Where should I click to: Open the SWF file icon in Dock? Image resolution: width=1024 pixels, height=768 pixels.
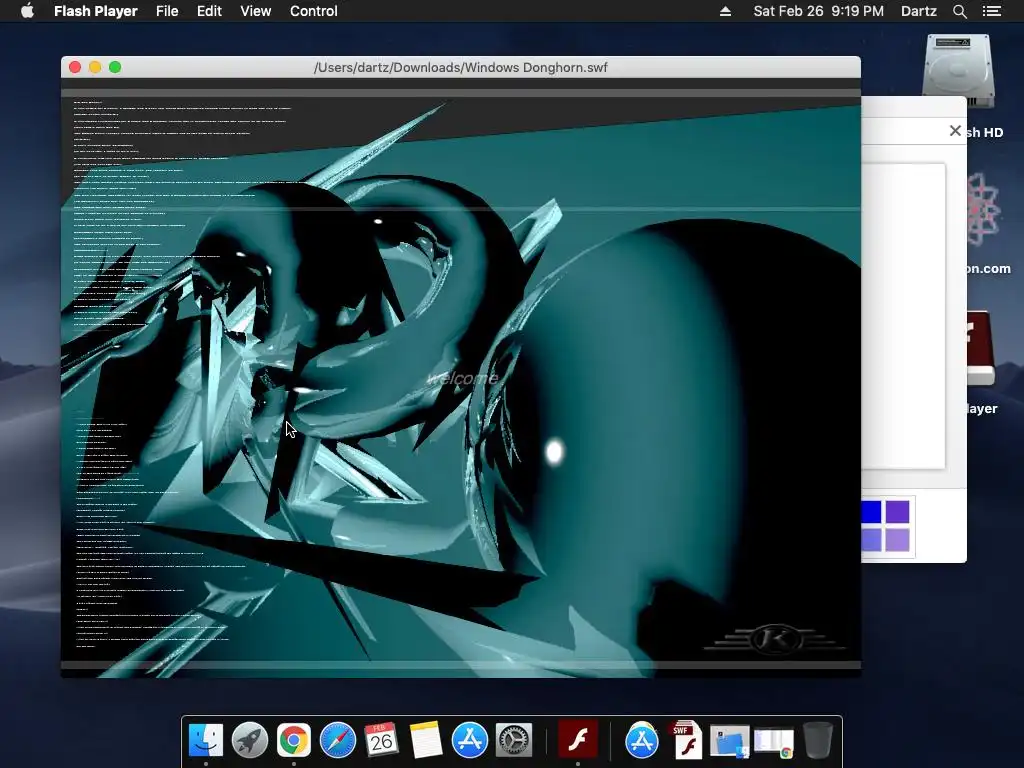(x=686, y=740)
